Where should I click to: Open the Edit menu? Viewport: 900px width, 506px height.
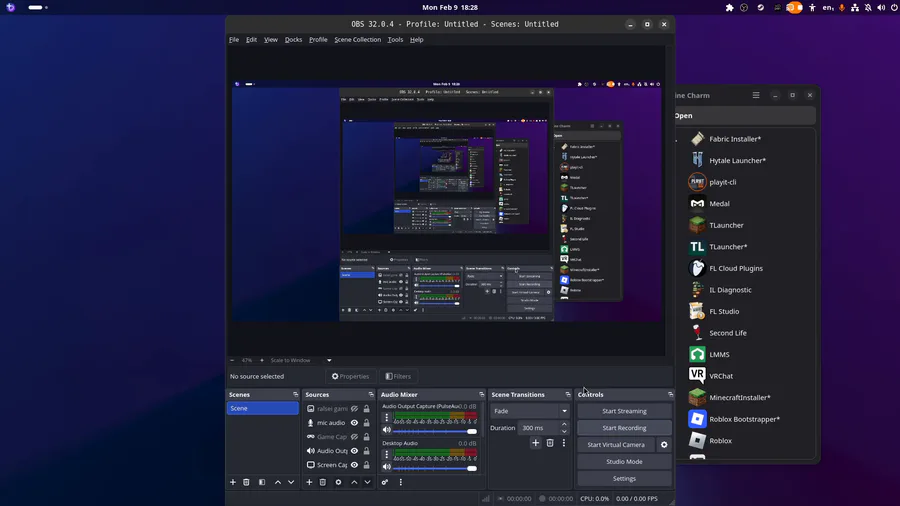[251, 40]
